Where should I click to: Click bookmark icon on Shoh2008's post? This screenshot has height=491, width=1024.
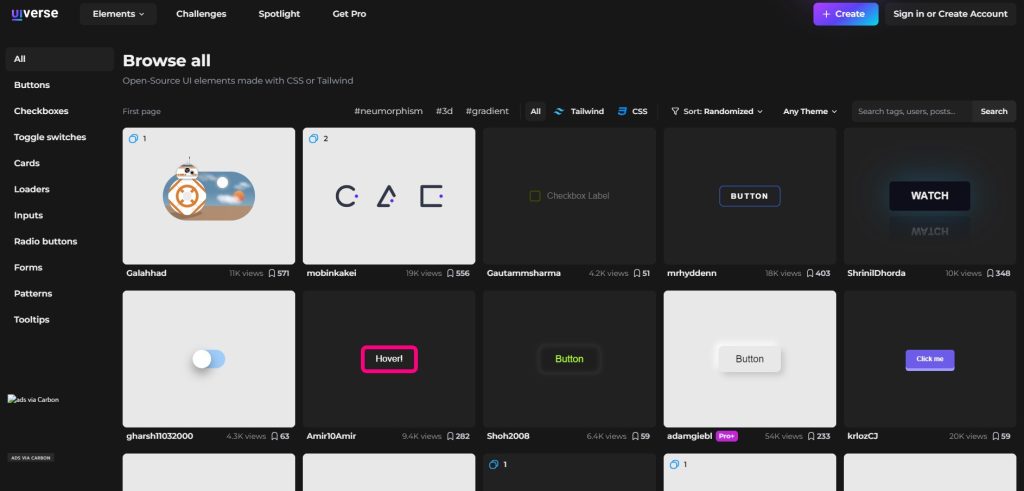tap(637, 436)
